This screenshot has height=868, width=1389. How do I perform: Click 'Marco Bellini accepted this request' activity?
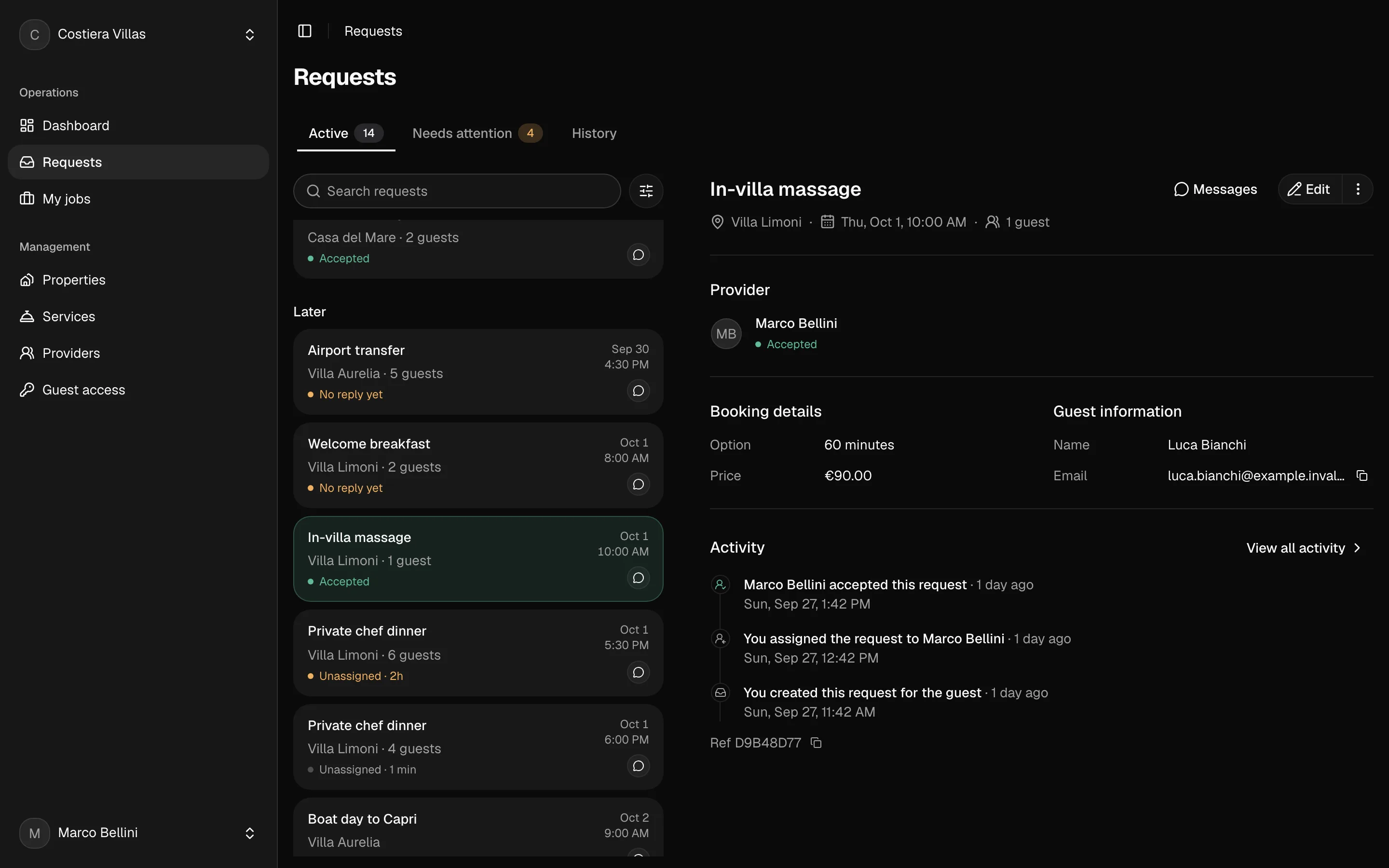click(x=855, y=585)
